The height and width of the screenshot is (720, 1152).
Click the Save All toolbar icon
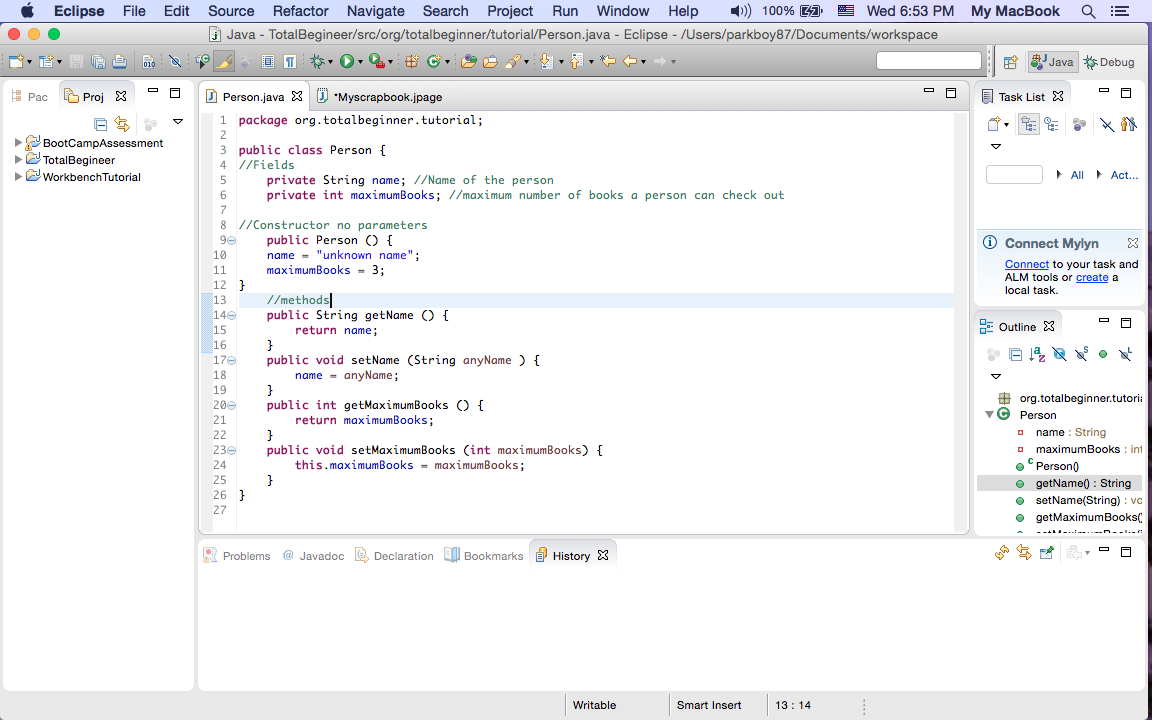click(98, 62)
